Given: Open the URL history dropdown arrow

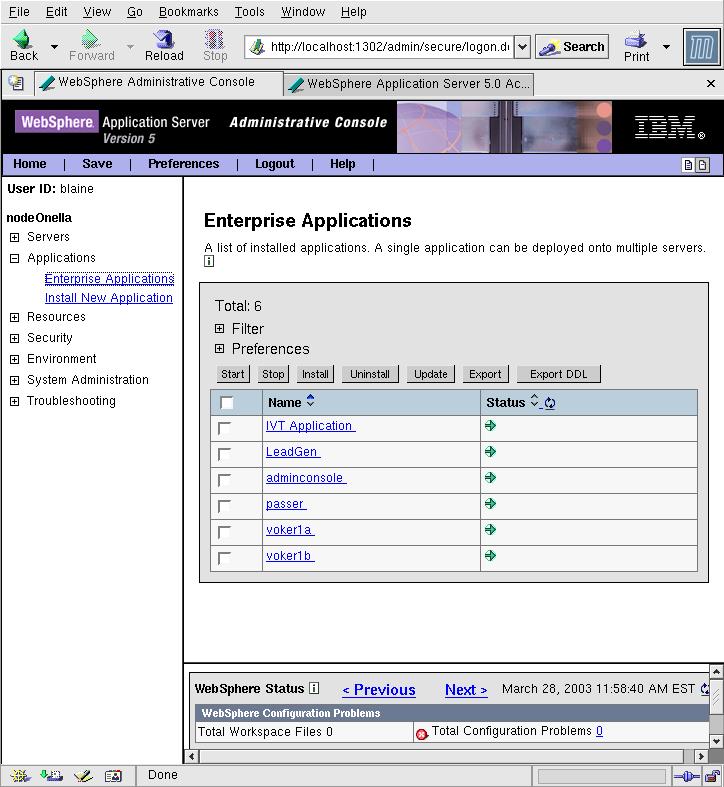Looking at the screenshot, I should [522, 47].
